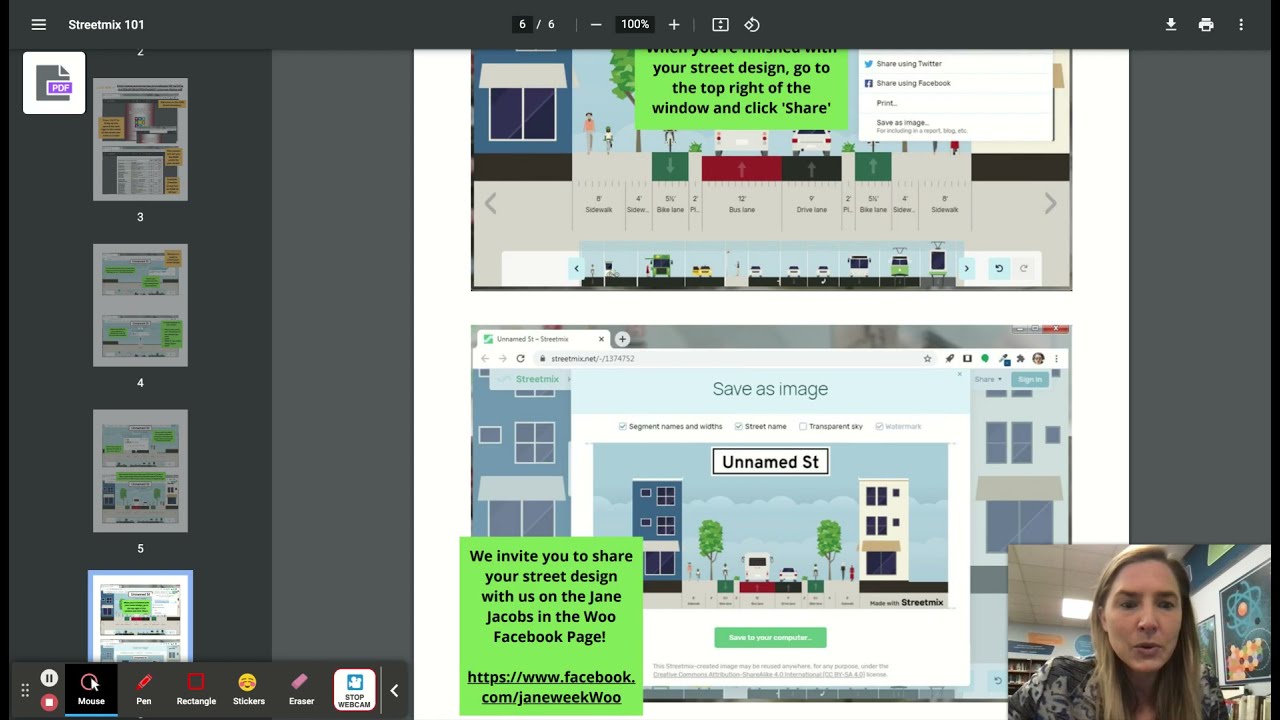Click the fit to page icon
This screenshot has width=1280, height=720.
[x=720, y=24]
